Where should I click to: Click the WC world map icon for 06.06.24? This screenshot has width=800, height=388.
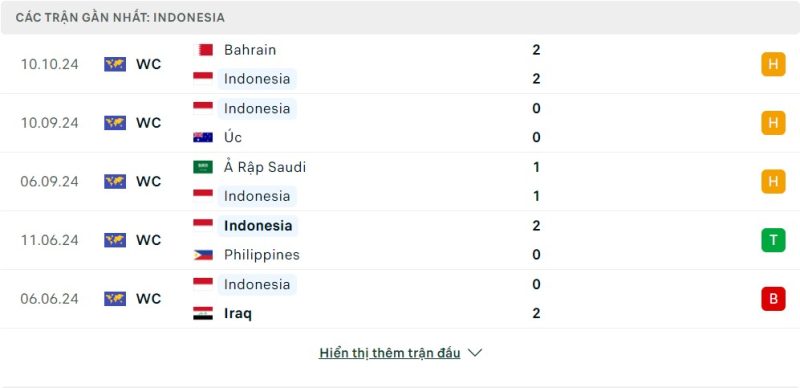[115, 299]
